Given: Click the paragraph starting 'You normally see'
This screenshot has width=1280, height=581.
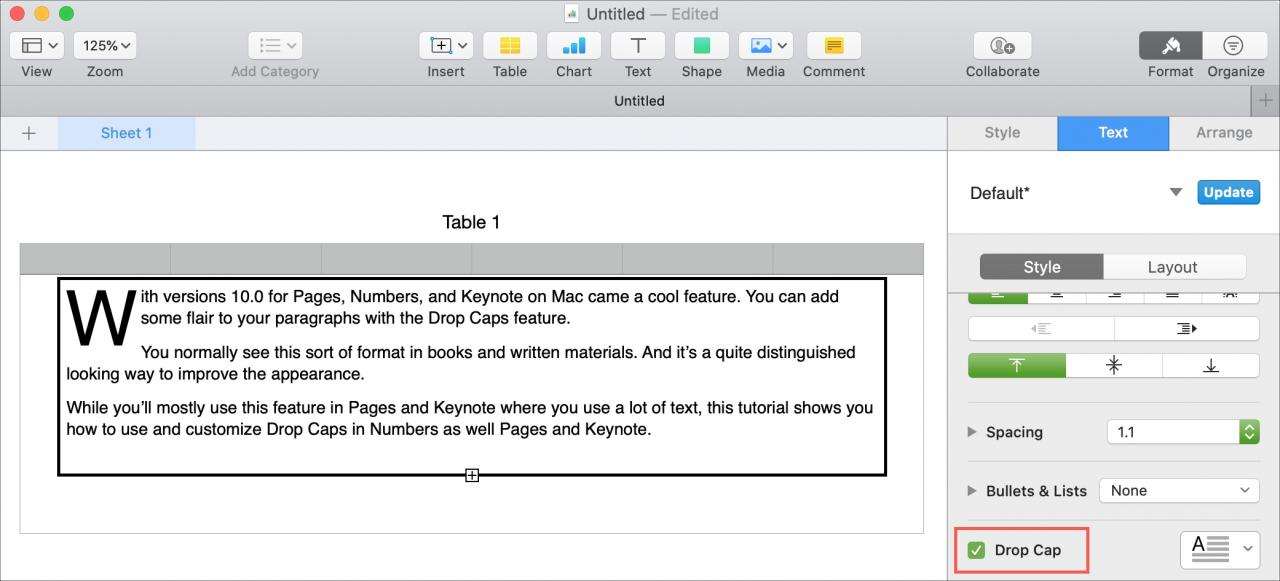Looking at the screenshot, I should 461,363.
